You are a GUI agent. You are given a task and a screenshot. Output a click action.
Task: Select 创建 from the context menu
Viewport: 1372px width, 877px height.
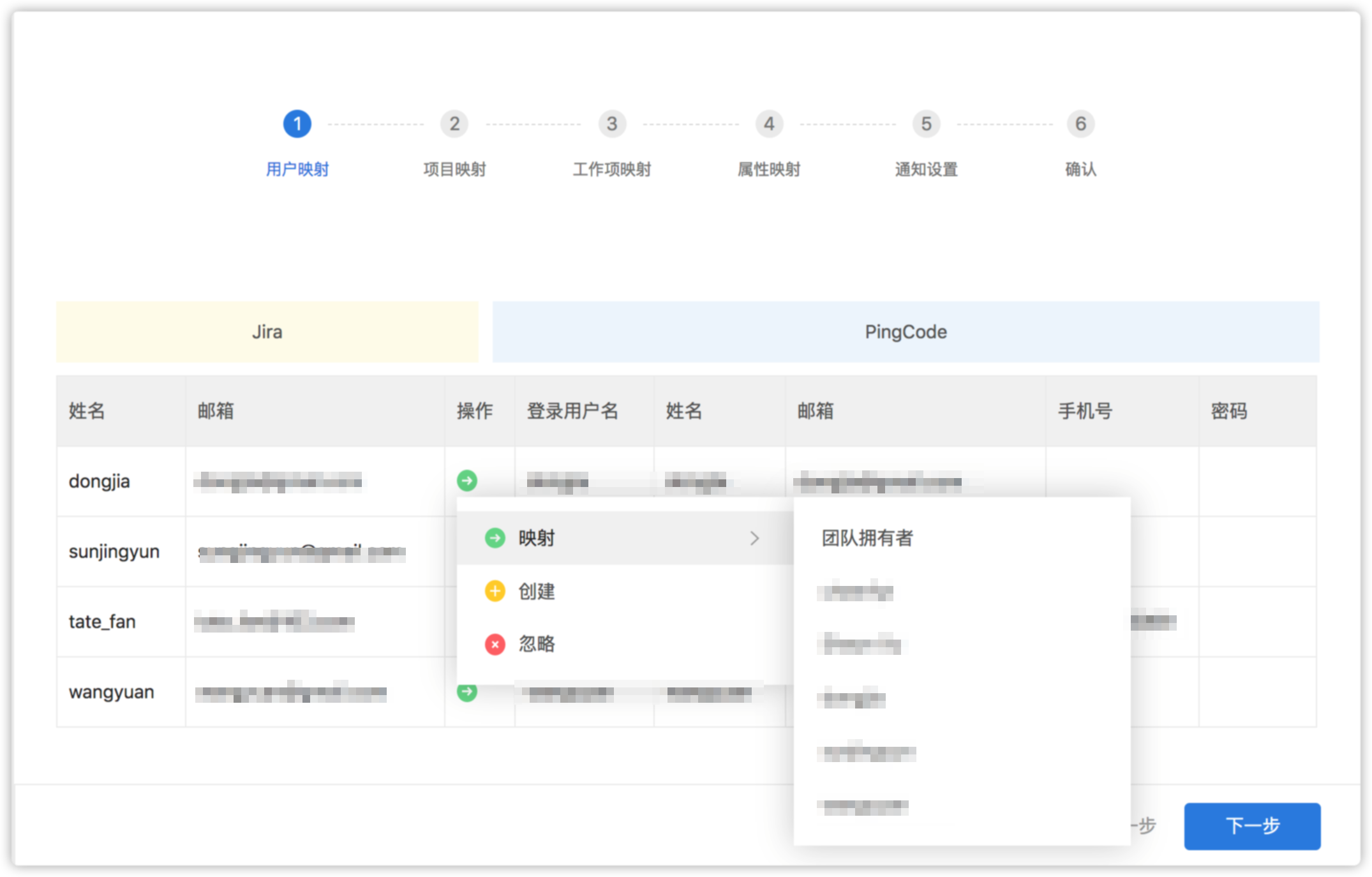[x=537, y=591]
